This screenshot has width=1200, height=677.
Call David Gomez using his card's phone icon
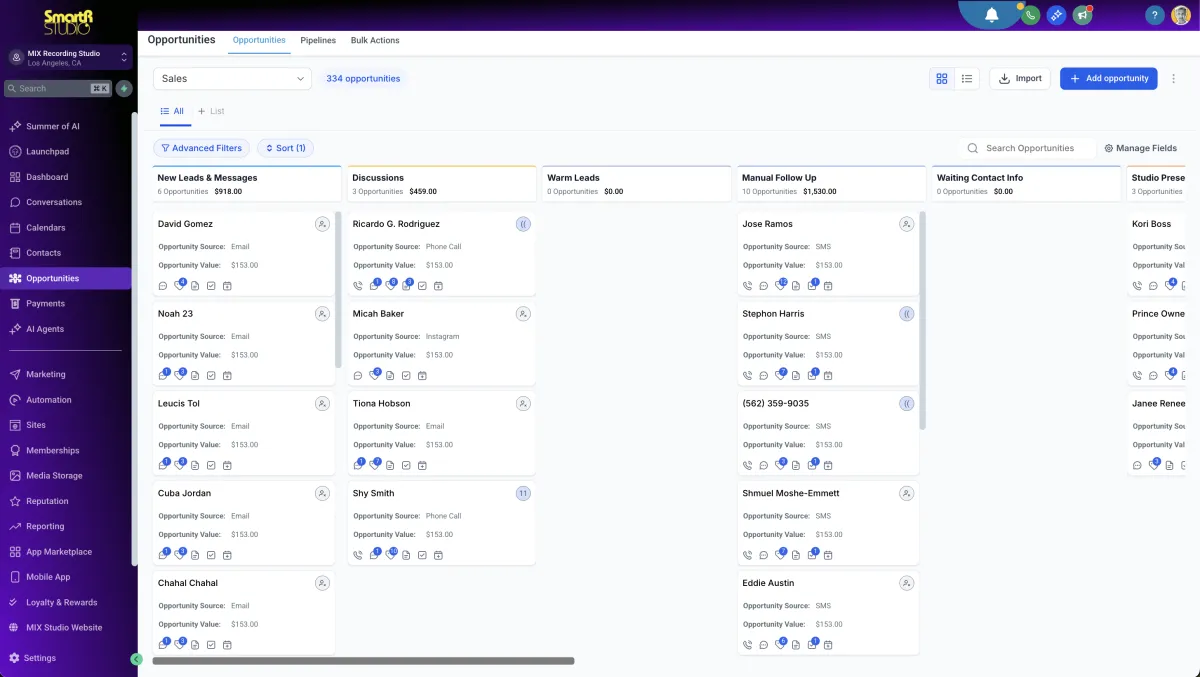[x=163, y=285]
